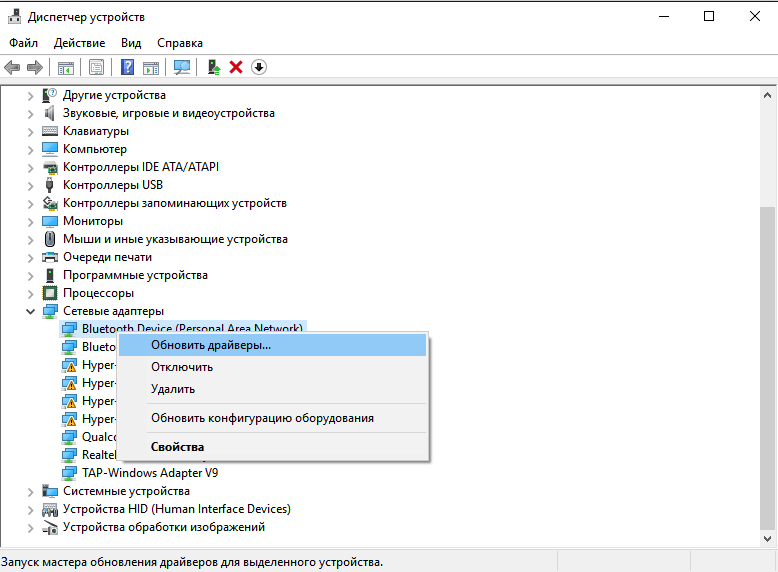Select the keyboard icon of Клавиатуры
Viewport: 778px width, 572px height.
coord(50,131)
